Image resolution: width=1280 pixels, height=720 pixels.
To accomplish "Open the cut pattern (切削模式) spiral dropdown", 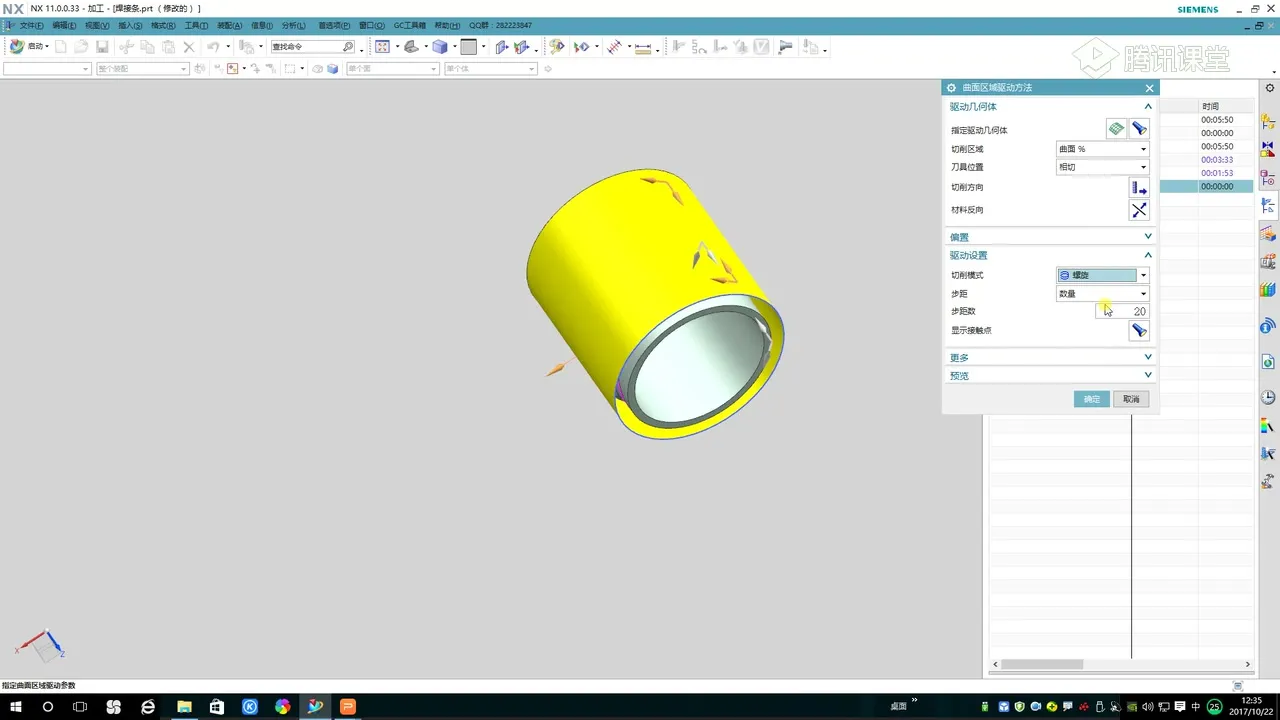I will coord(1102,275).
